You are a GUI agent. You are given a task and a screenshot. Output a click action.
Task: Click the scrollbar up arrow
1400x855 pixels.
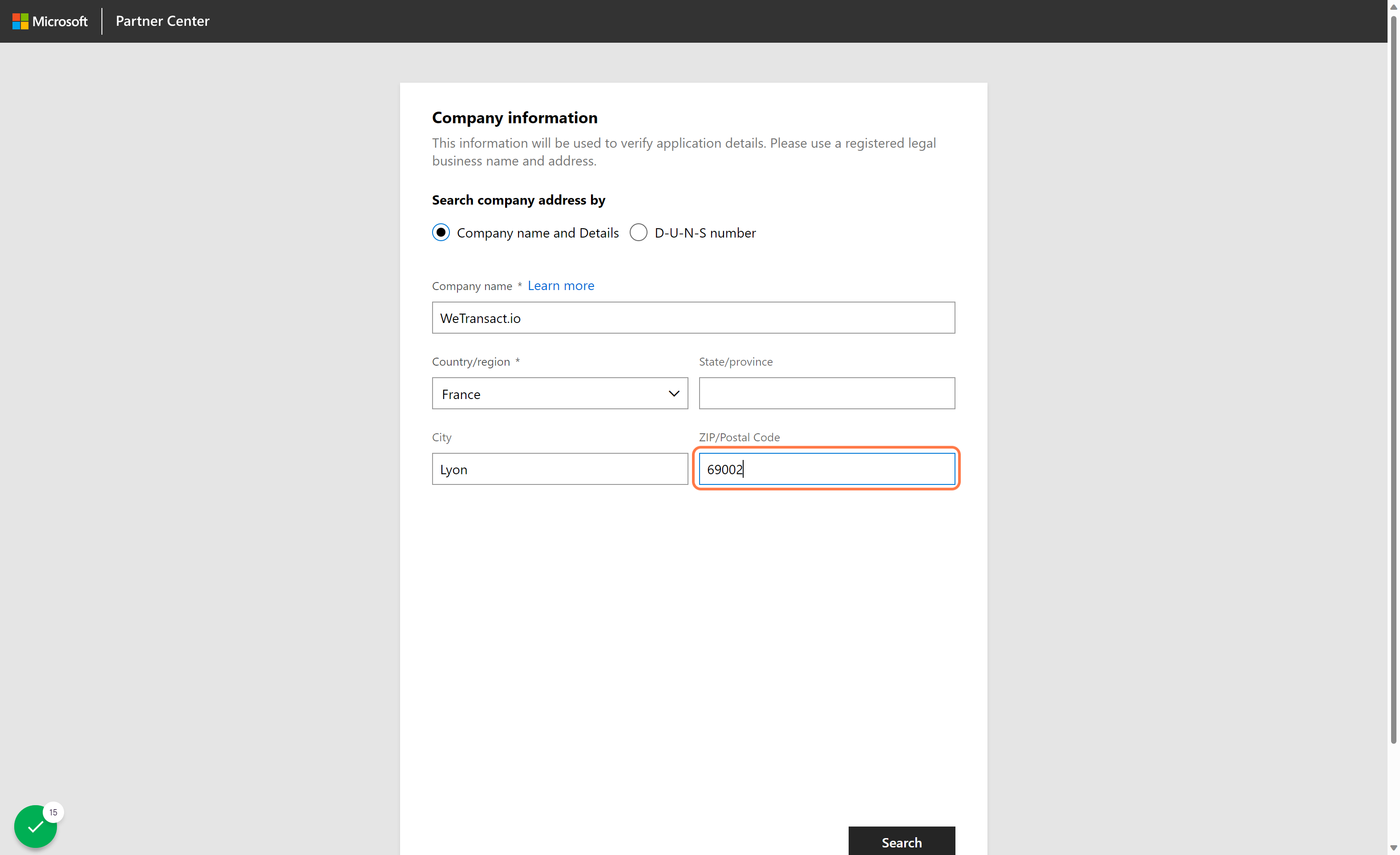coord(1393,7)
